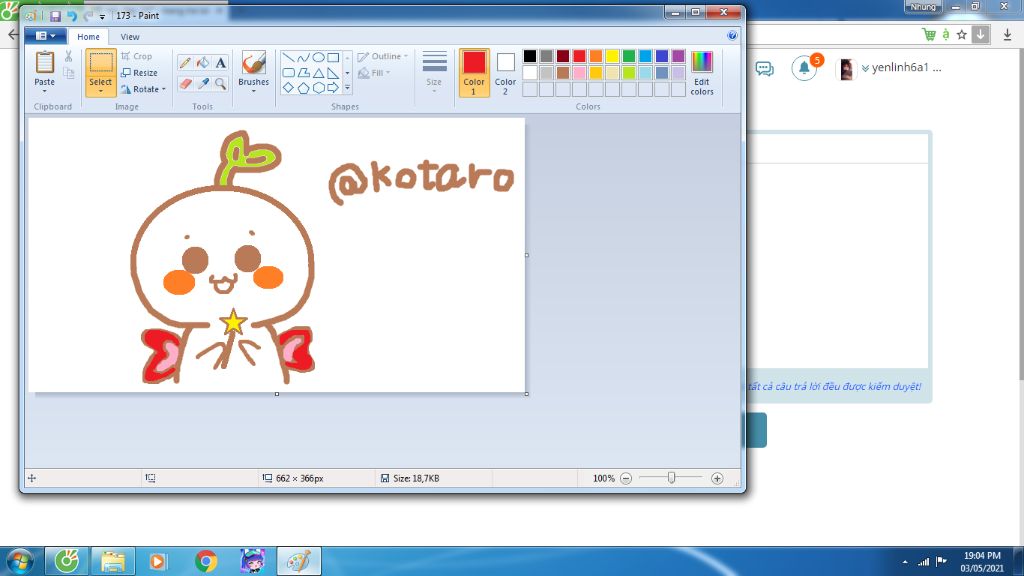Open the Size line thickness dropdown
The width and height of the screenshot is (1024, 576).
tap(434, 71)
